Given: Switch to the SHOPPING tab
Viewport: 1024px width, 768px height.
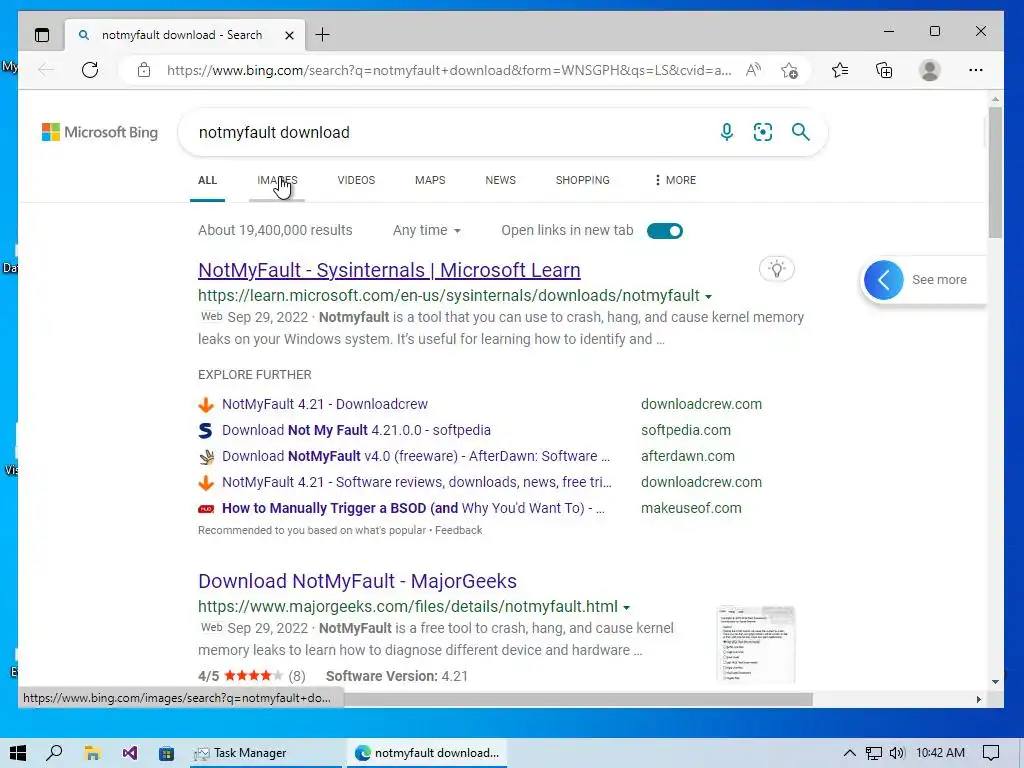Looking at the screenshot, I should (x=583, y=180).
